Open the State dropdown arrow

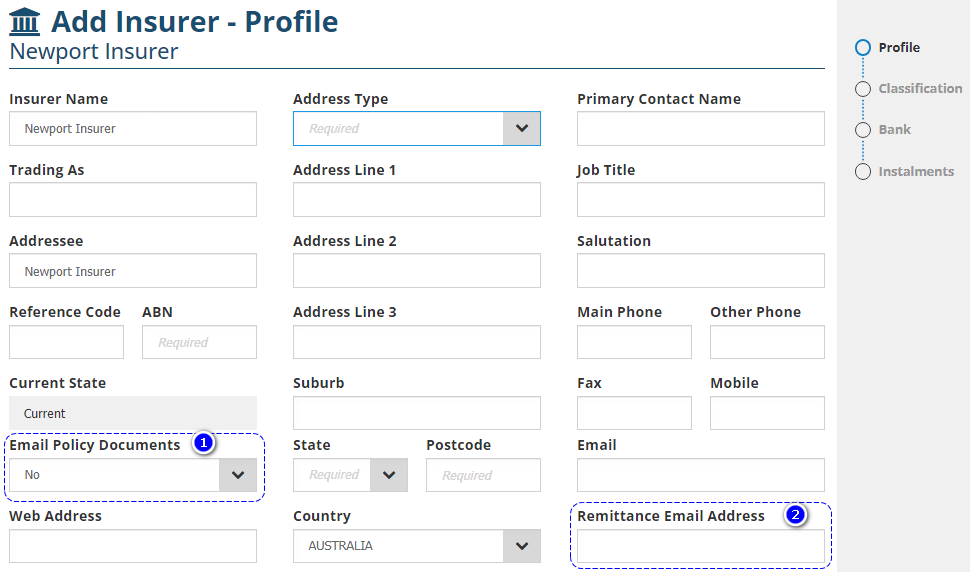point(388,475)
